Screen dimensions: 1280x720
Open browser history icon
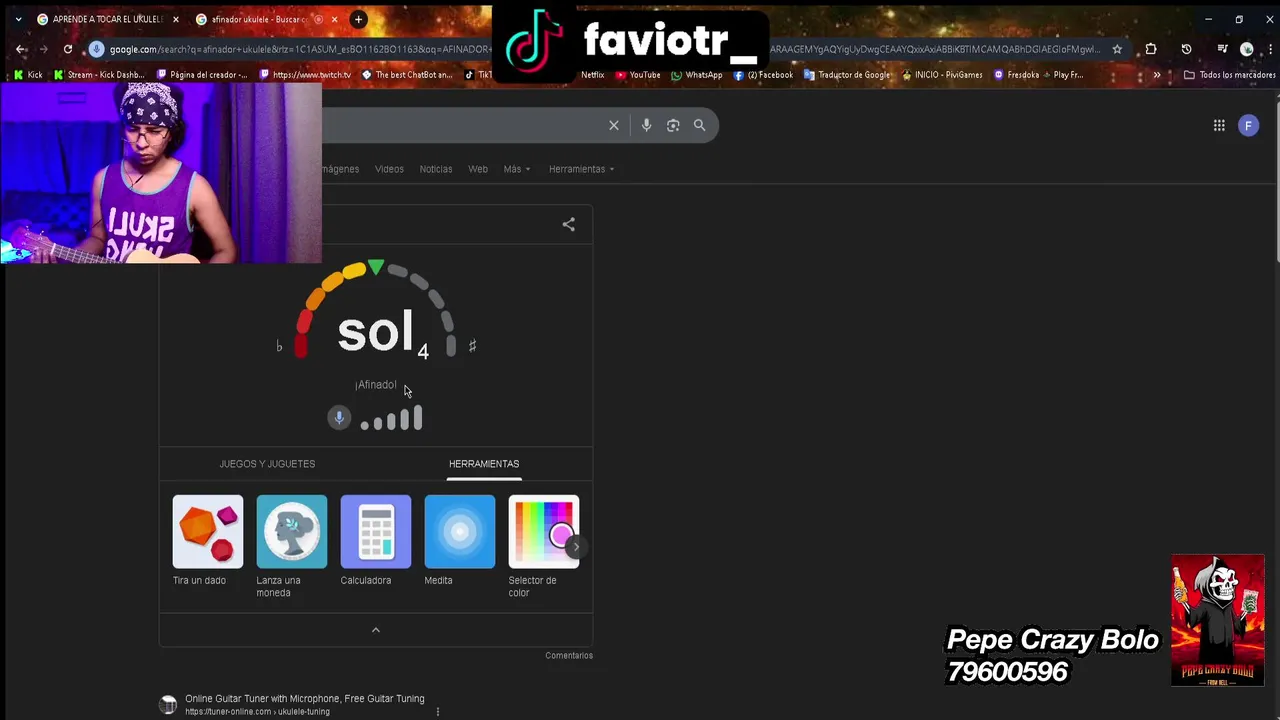click(1186, 49)
